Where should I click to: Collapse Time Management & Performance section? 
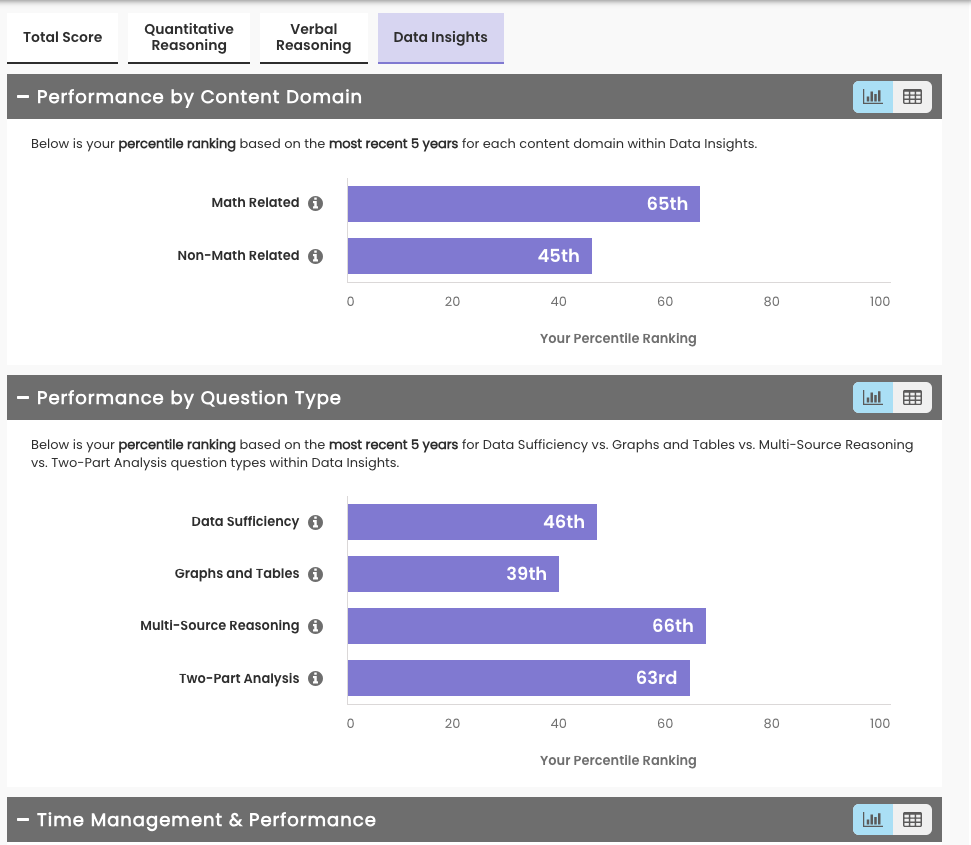coord(23,820)
